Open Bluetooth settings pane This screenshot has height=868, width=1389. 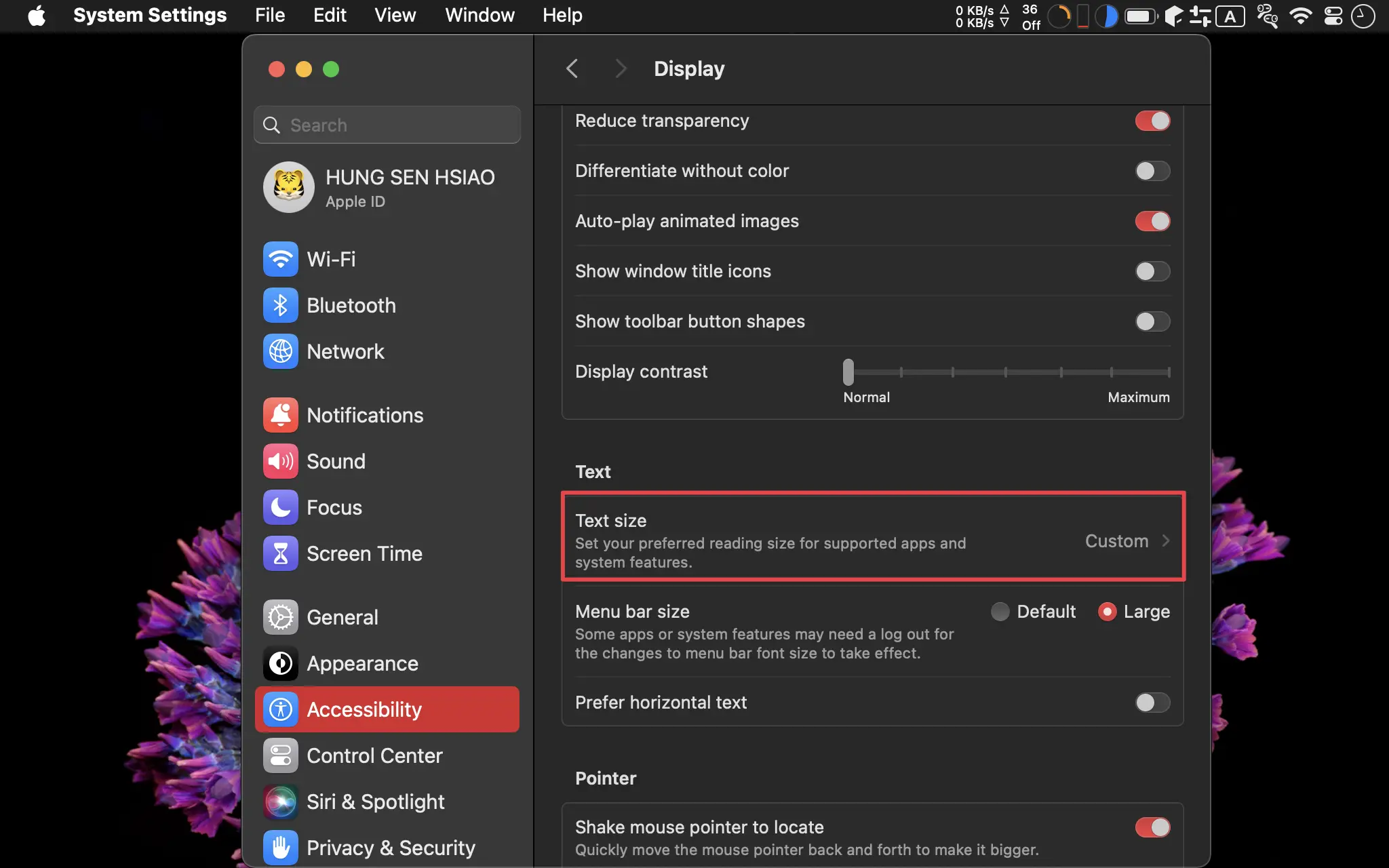click(x=387, y=305)
